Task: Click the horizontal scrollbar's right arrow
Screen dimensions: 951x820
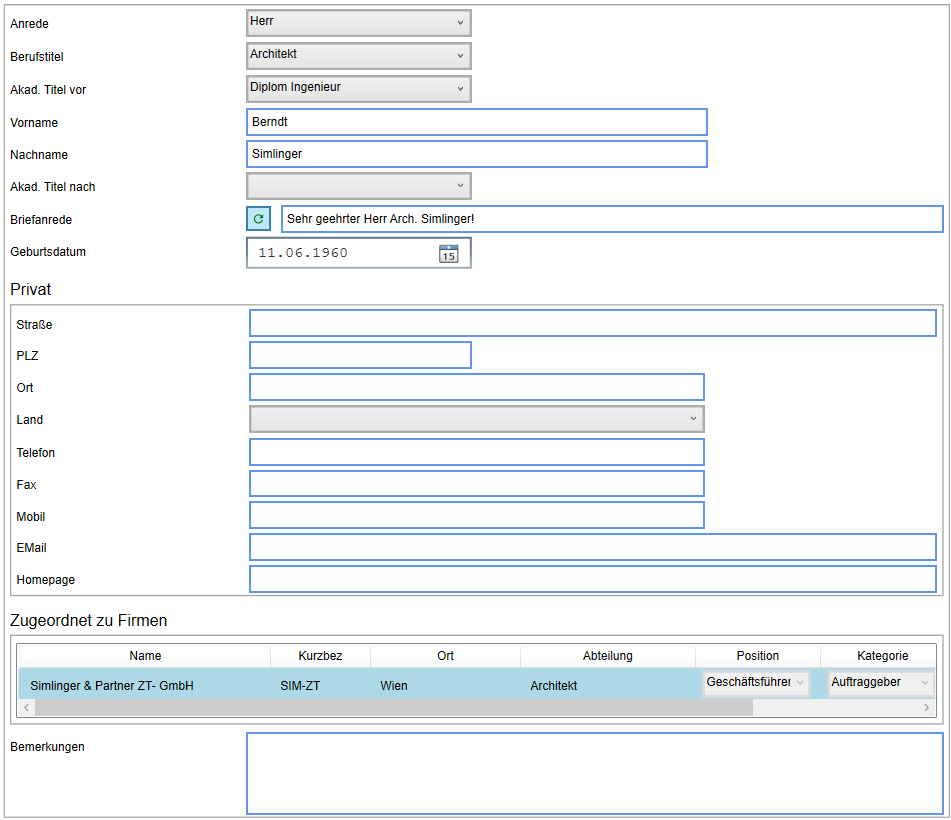Action: [x=926, y=707]
